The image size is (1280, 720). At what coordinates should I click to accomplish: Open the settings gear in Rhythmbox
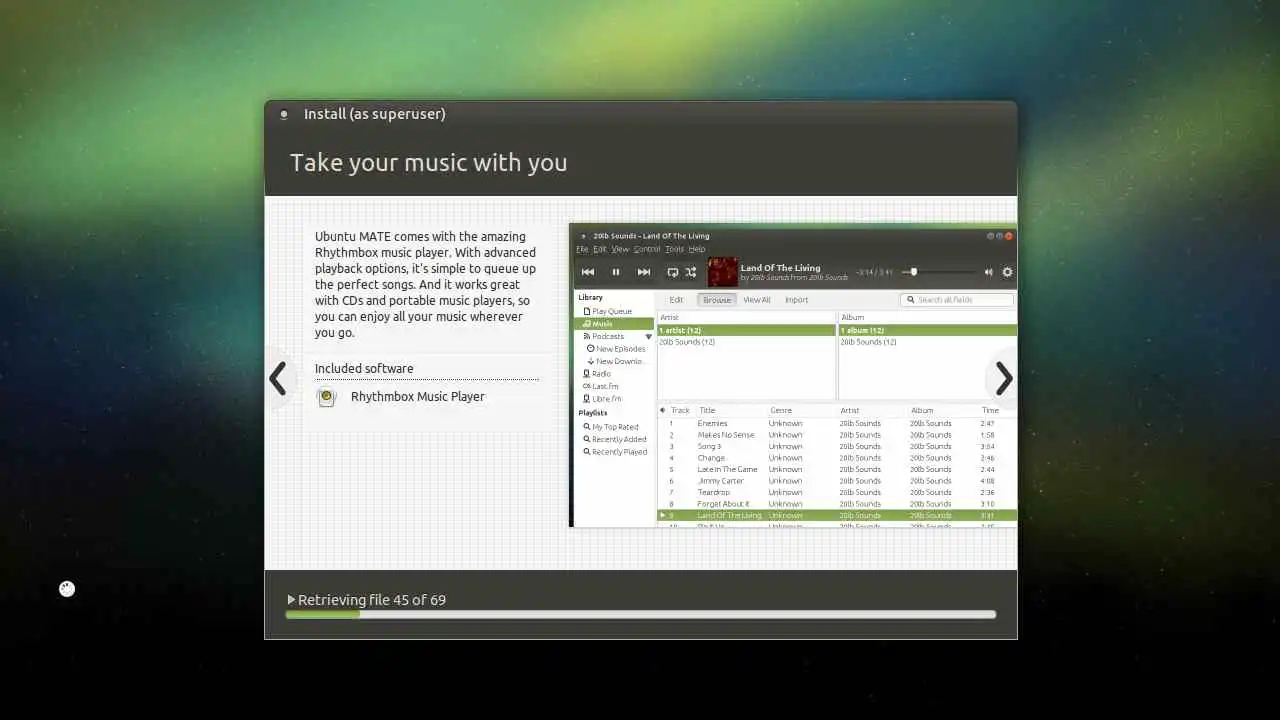1007,272
